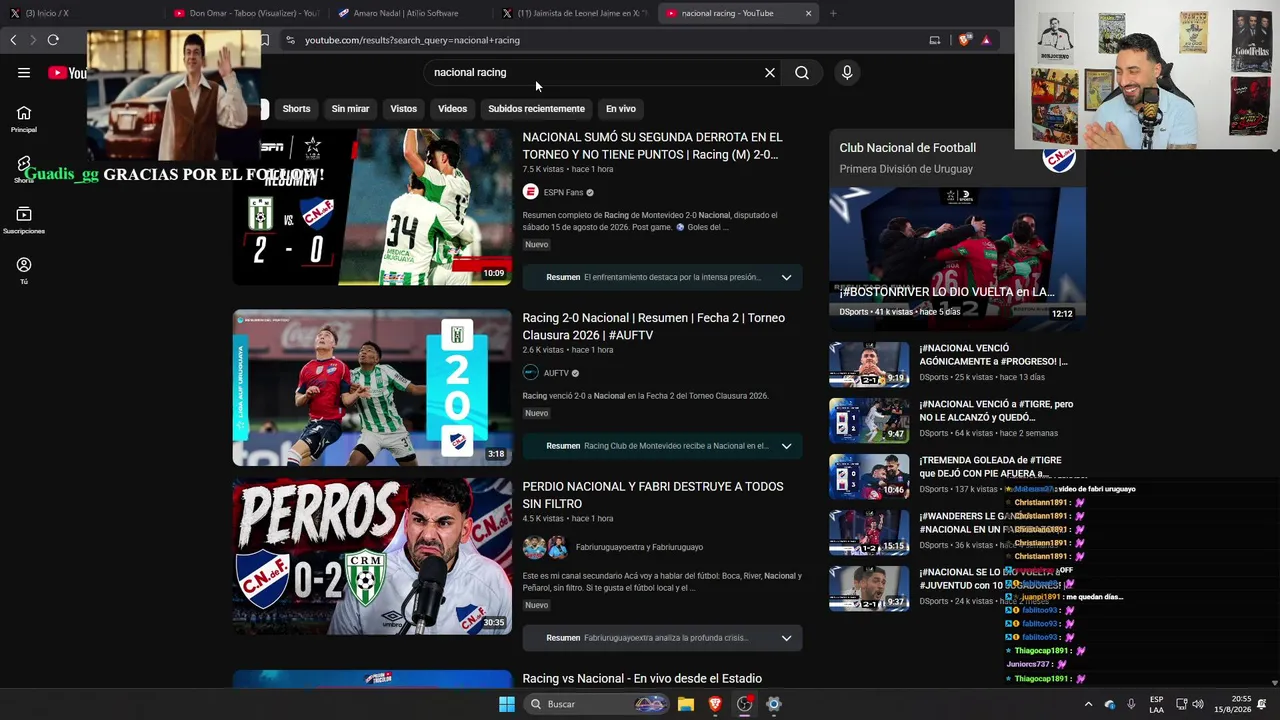
Task: Click the Brave Rewards triangle icon
Action: [x=986, y=40]
